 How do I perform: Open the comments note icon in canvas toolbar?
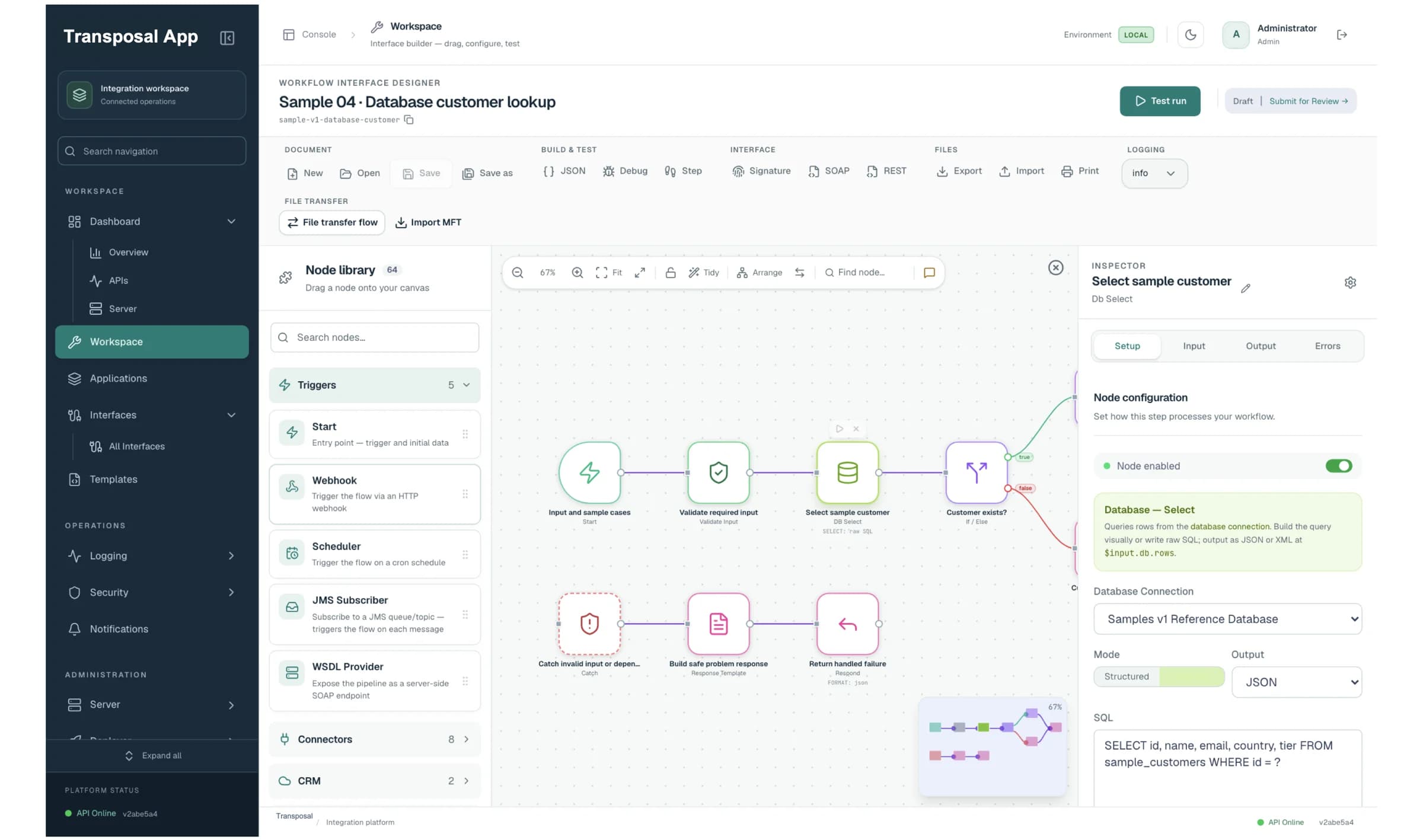pyautogui.click(x=929, y=272)
